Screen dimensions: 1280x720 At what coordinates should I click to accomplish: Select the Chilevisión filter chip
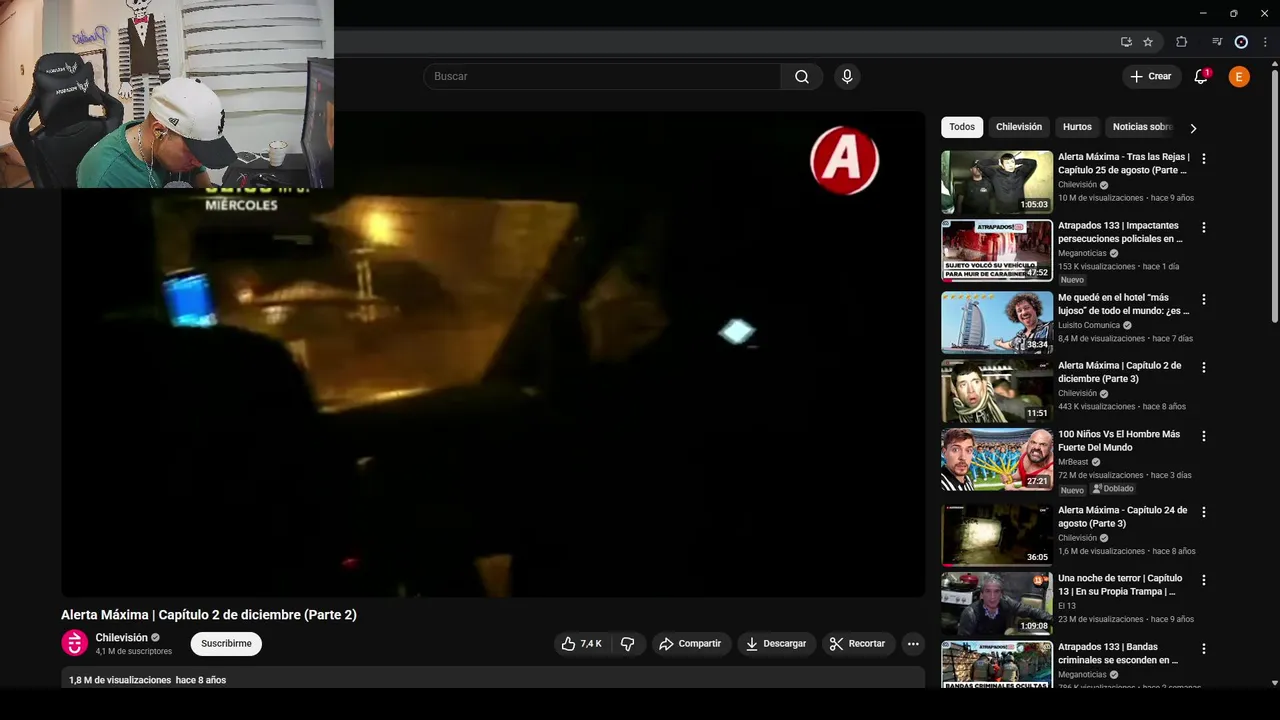tap(1019, 127)
